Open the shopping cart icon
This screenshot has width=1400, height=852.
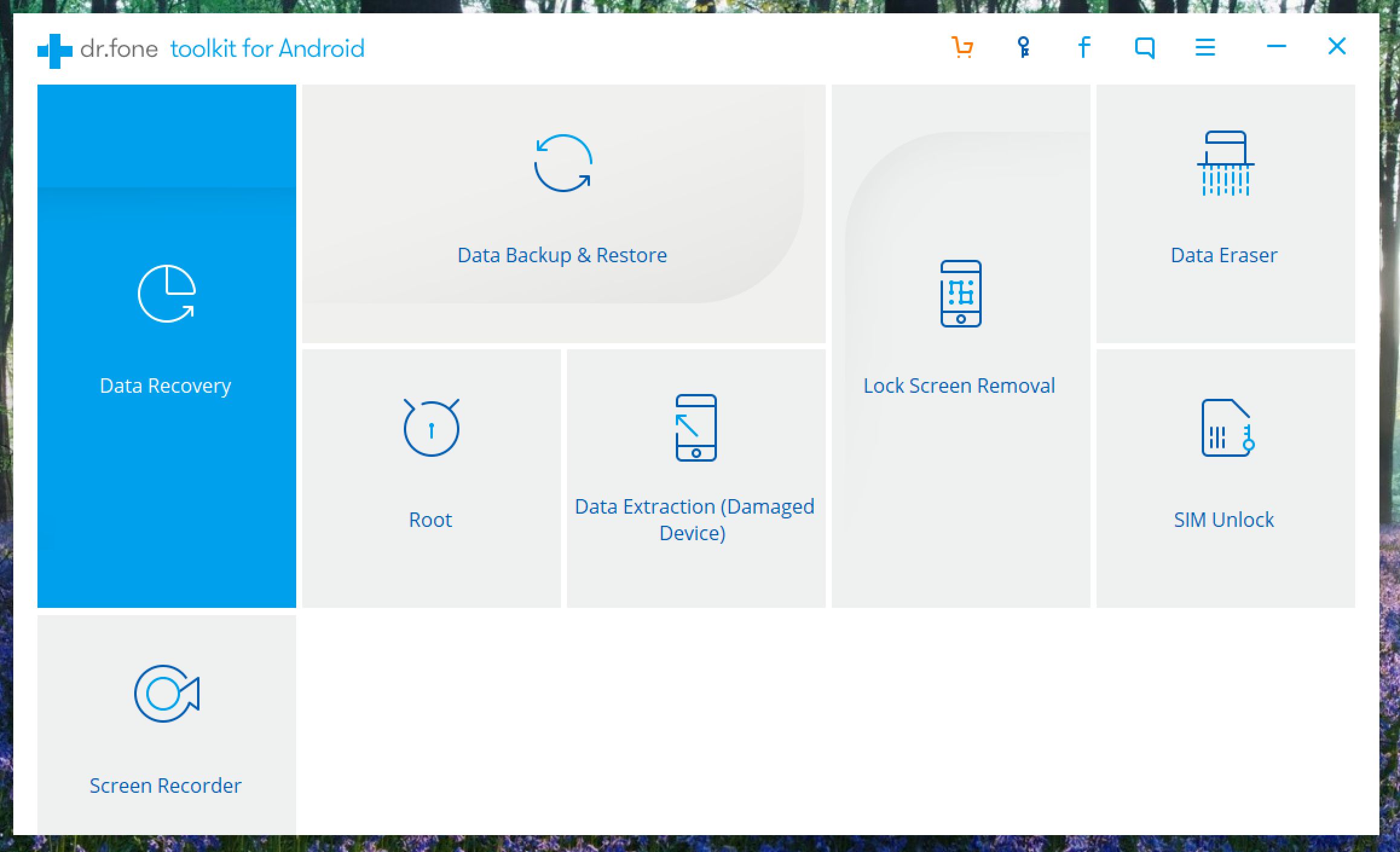962,47
